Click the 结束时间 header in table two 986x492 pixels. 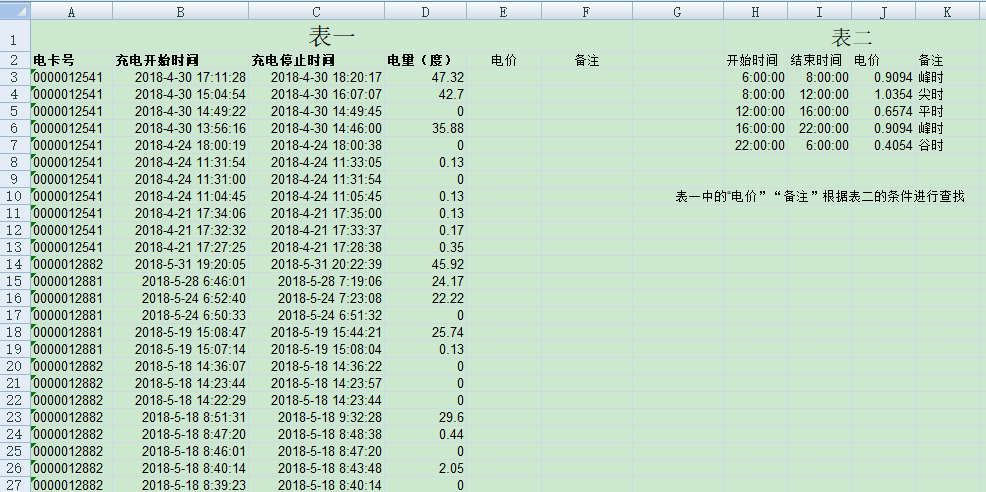coord(819,60)
